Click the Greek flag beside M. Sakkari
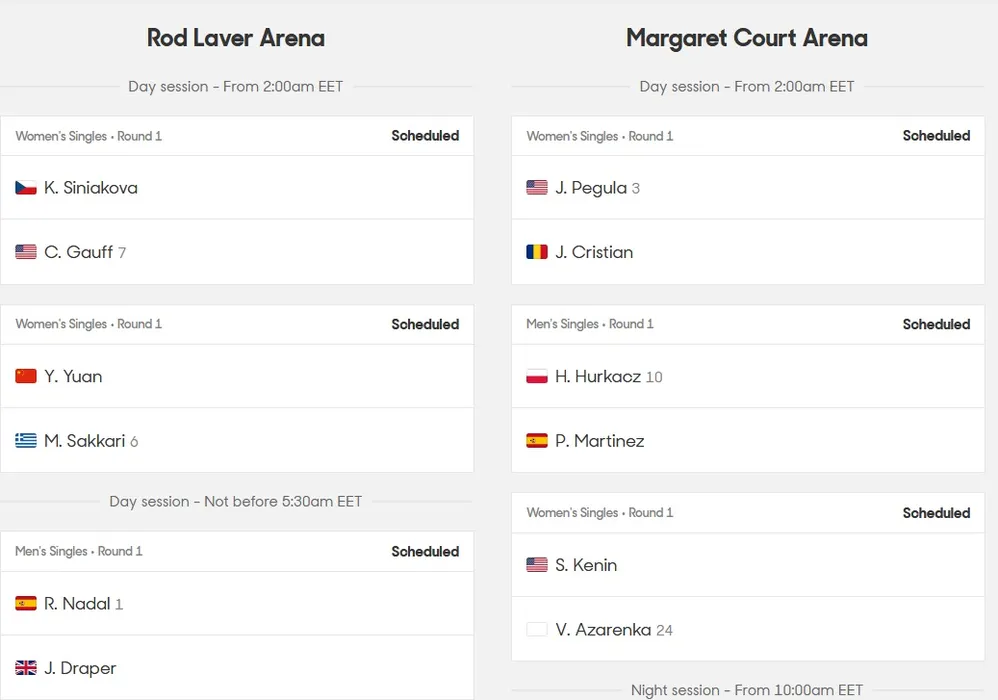The height and width of the screenshot is (700, 998). click(26, 441)
